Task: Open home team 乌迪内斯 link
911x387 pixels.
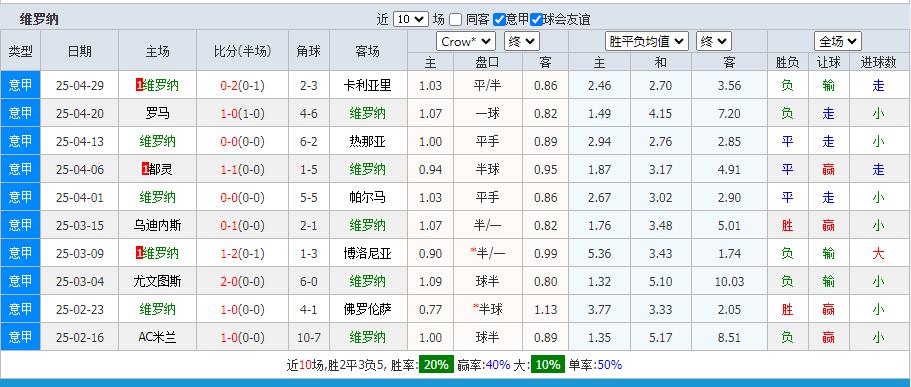Action: pos(157,225)
